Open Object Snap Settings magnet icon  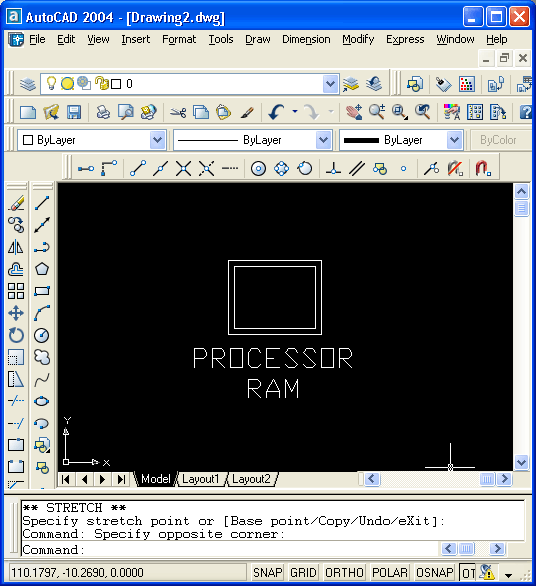click(x=483, y=169)
